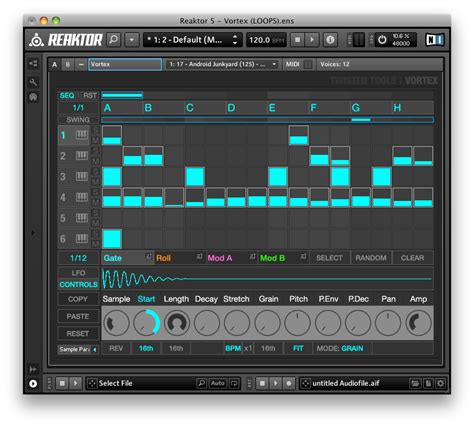This screenshot has height=426, width=474.
Task: Open track 5 keyboard icon
Action: [x=82, y=218]
